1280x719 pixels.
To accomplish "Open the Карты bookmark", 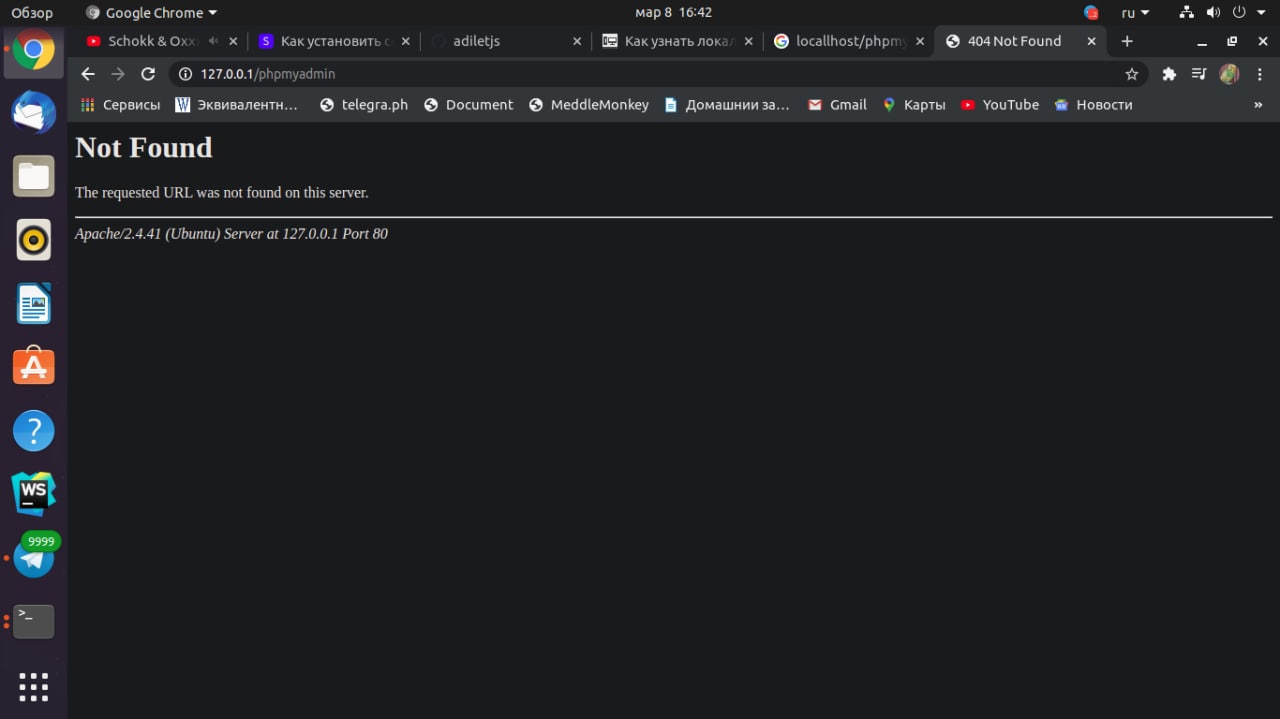I will tap(914, 105).
